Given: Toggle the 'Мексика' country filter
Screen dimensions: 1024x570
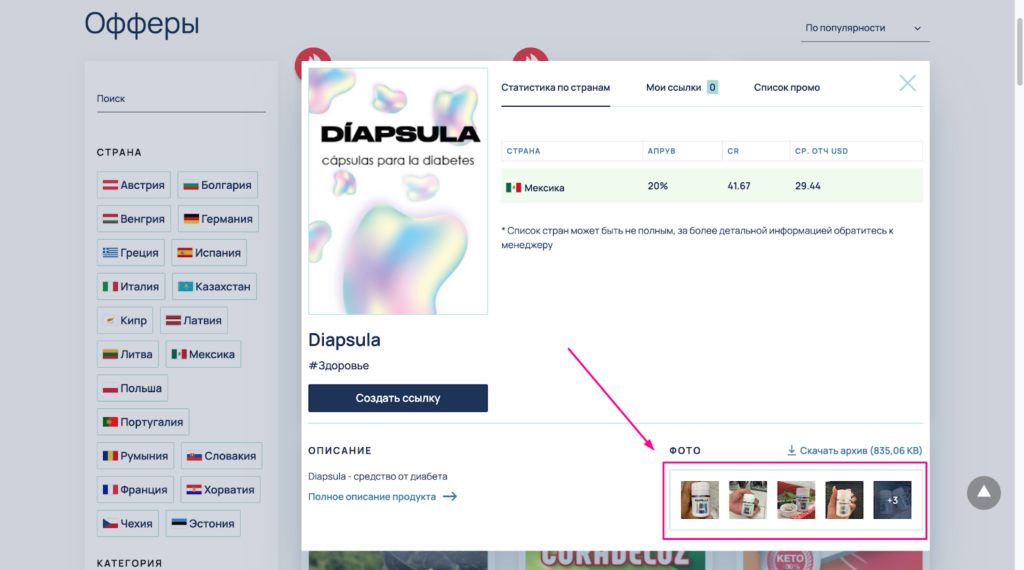Looking at the screenshot, I should pyautogui.click(x=204, y=354).
